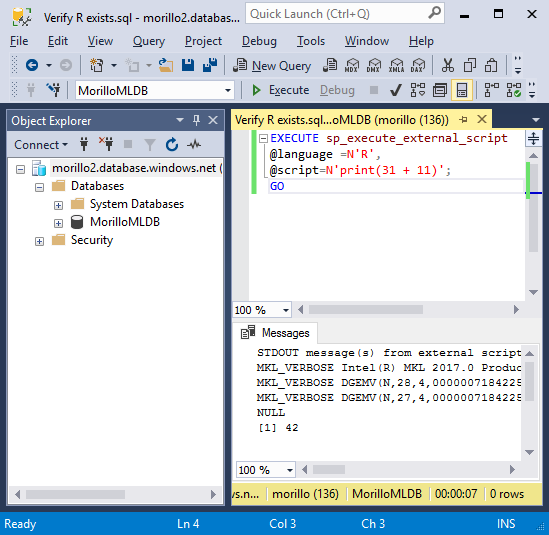Viewport: 549px width, 535px height.
Task: Click the Save file icon
Action: 188,65
